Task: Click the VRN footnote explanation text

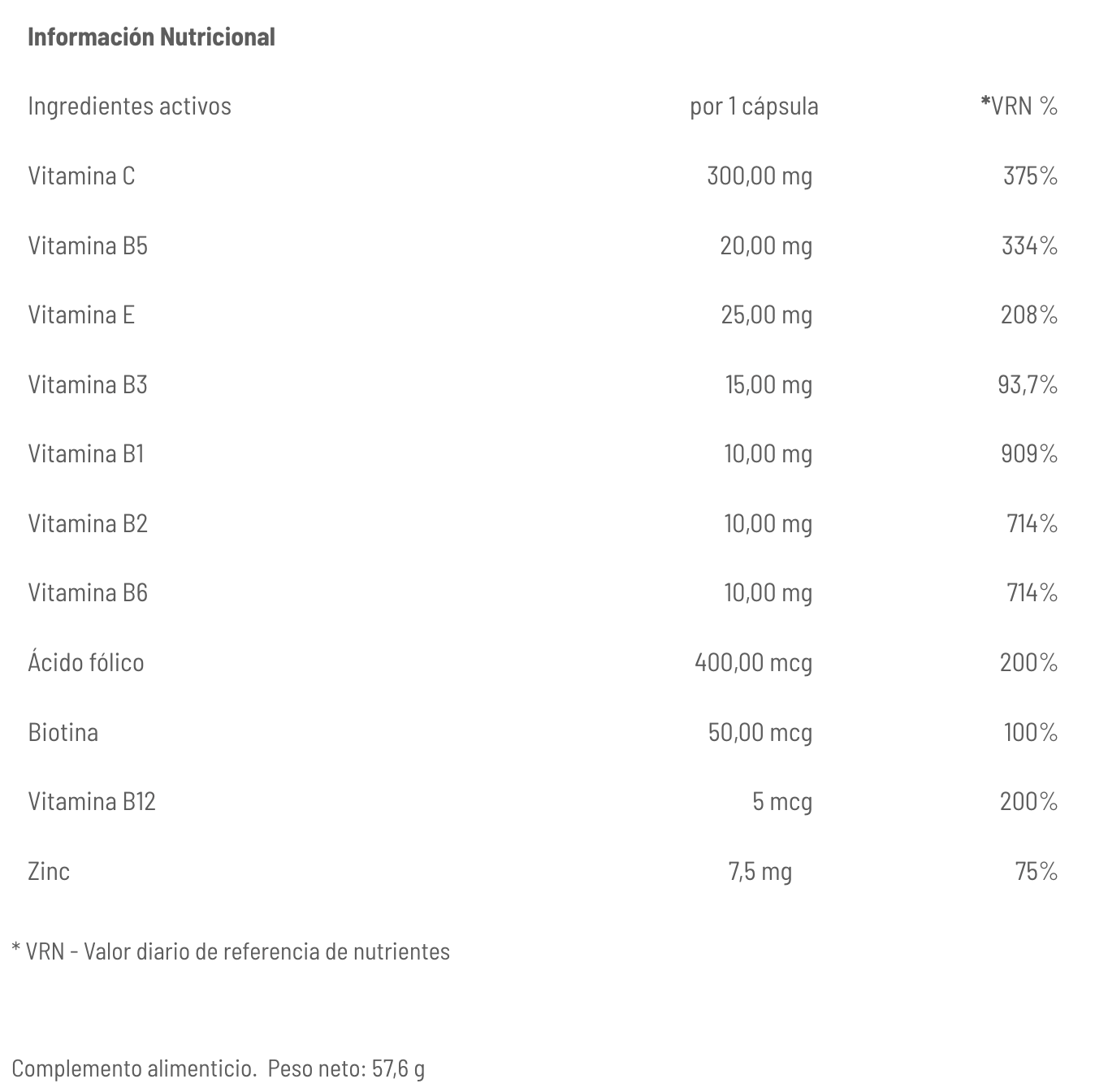Action: [231, 951]
